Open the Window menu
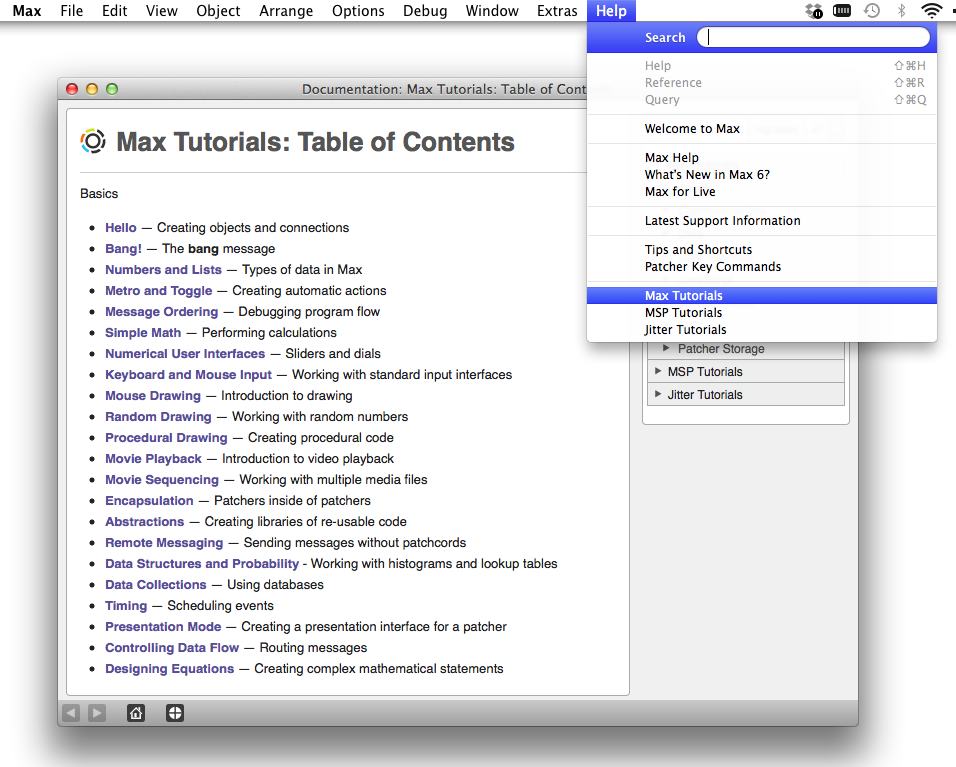 (492, 11)
